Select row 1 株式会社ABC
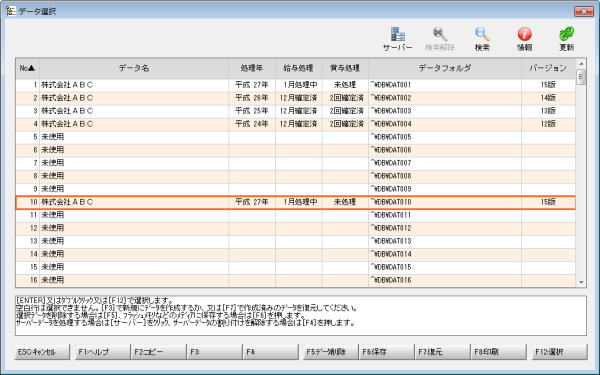The height and width of the screenshot is (375, 600). click(295, 85)
